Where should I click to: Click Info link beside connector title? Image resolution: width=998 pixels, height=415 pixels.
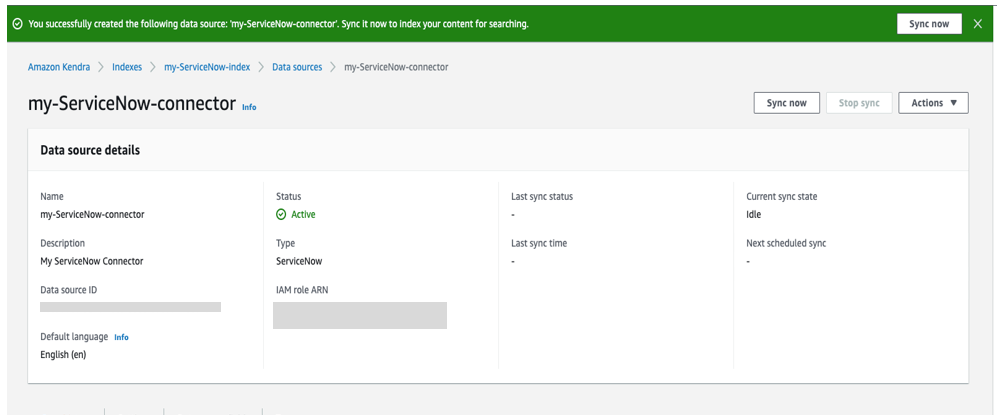coord(249,108)
